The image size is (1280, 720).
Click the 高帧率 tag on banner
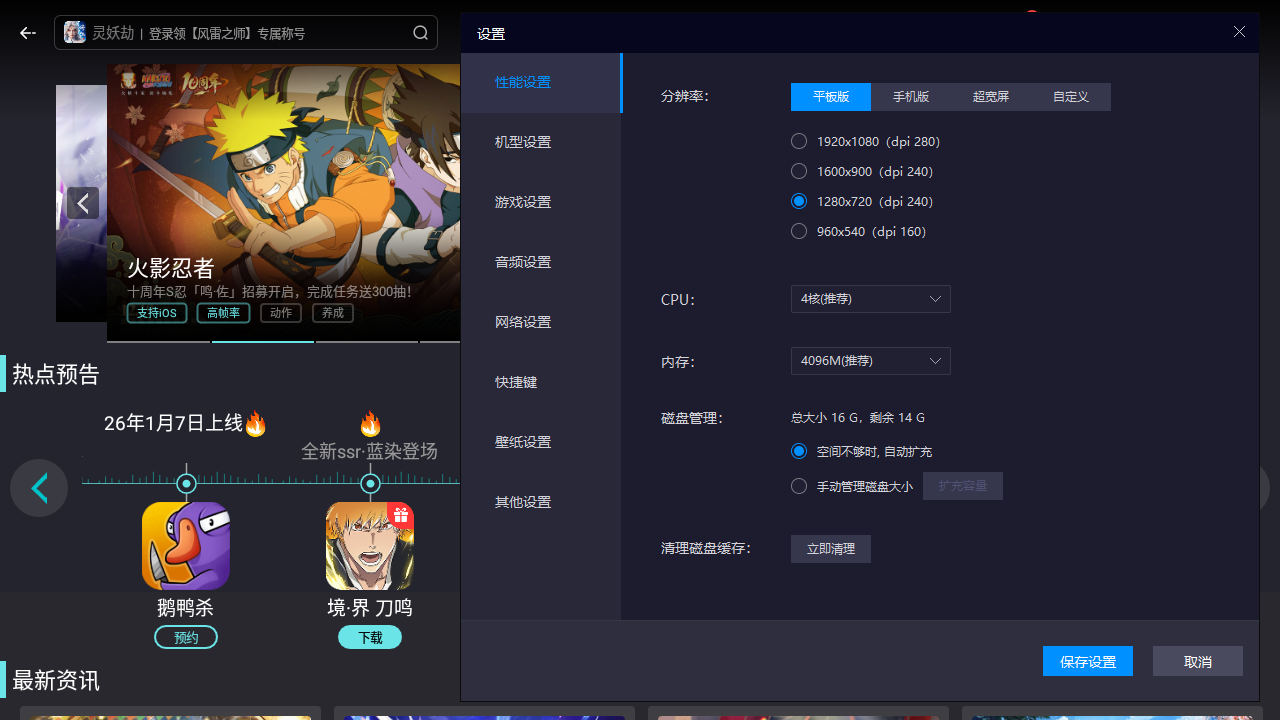[x=223, y=313]
